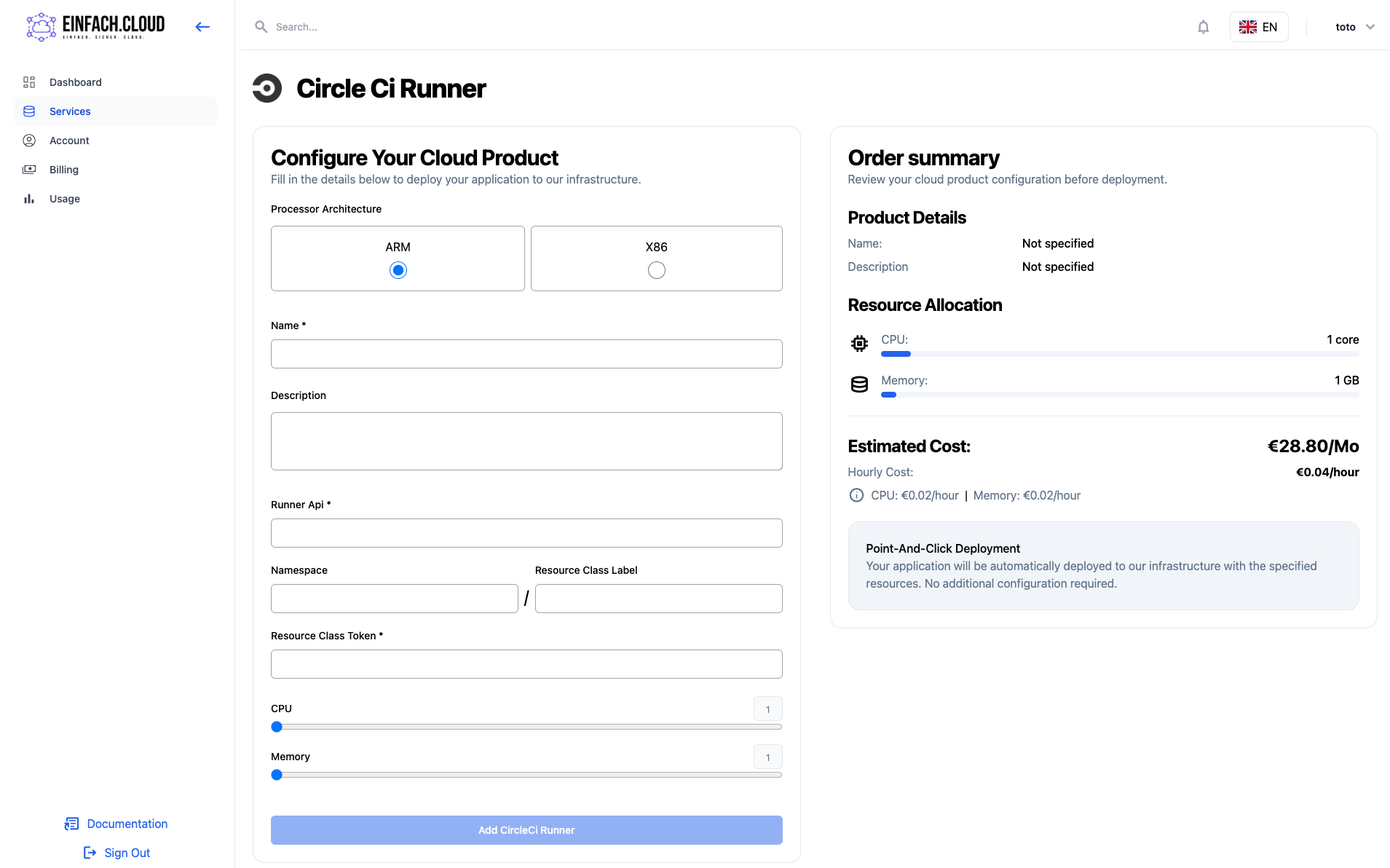Open Dashboard from the sidebar

(75, 82)
